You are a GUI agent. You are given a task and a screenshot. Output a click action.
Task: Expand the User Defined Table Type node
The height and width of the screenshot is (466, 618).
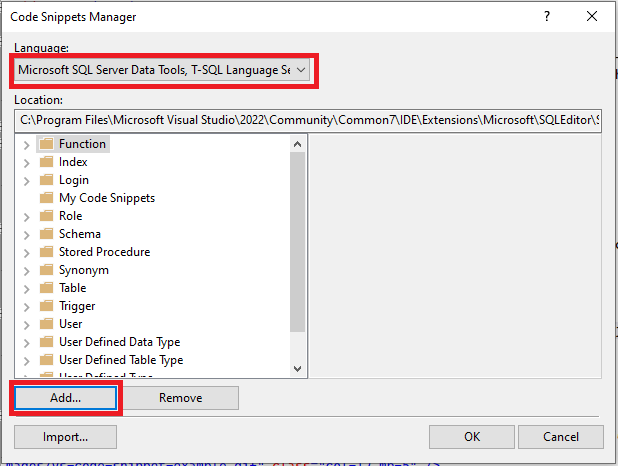coord(26,361)
